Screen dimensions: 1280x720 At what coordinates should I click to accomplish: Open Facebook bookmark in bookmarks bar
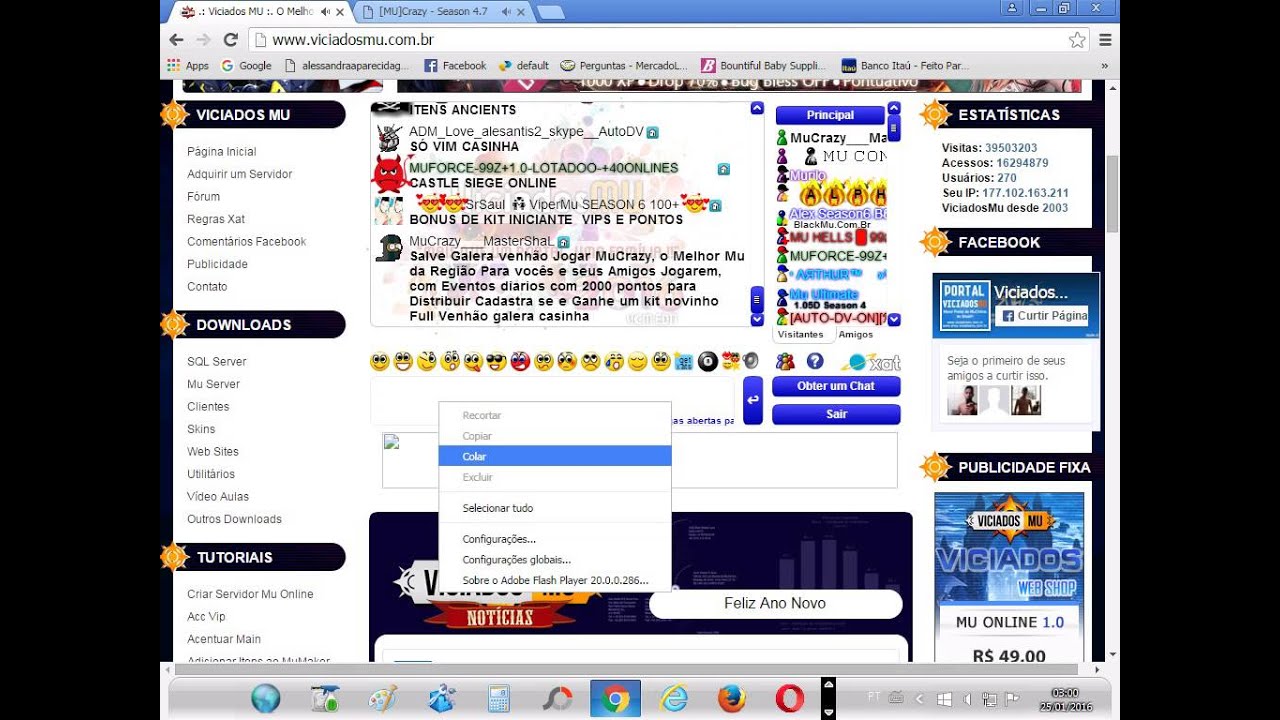(455, 66)
